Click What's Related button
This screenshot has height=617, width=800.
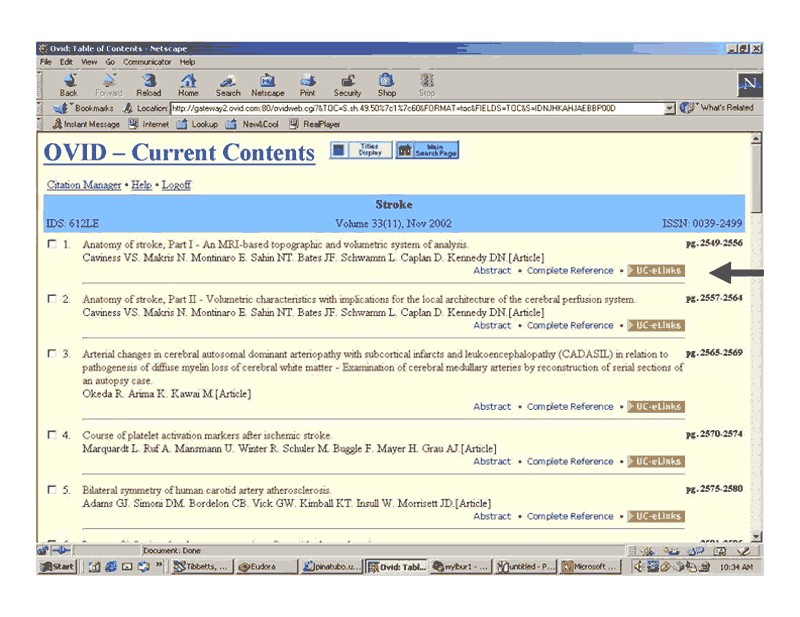(x=717, y=108)
